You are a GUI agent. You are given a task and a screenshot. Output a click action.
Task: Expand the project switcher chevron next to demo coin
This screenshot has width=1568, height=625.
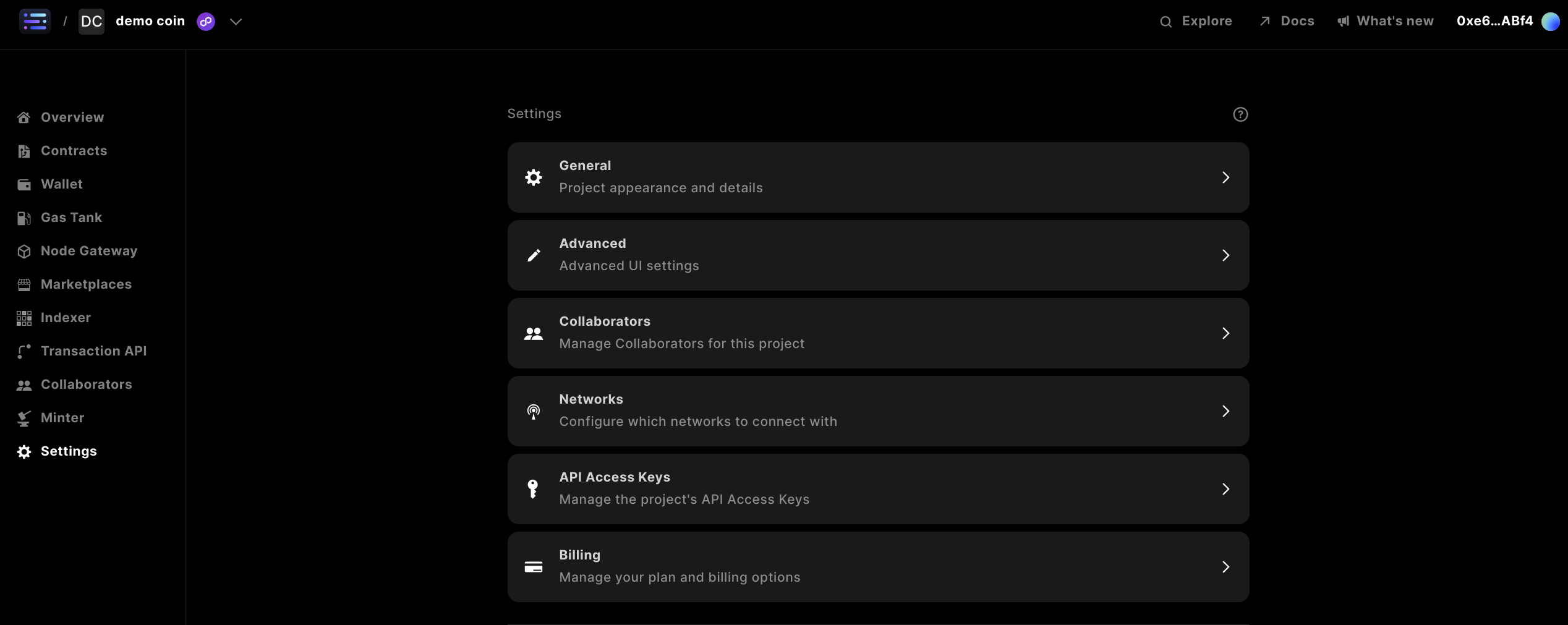(236, 21)
